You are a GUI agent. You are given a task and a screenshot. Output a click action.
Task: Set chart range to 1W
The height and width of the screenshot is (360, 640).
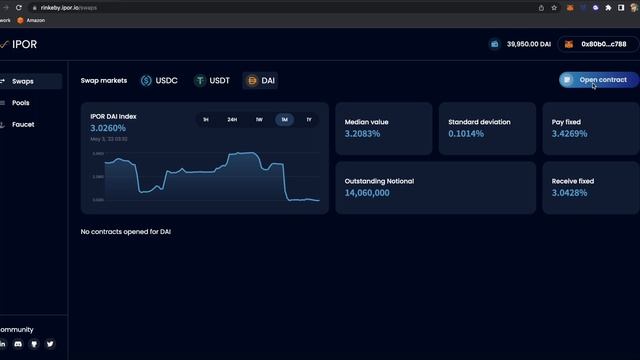[x=259, y=120]
